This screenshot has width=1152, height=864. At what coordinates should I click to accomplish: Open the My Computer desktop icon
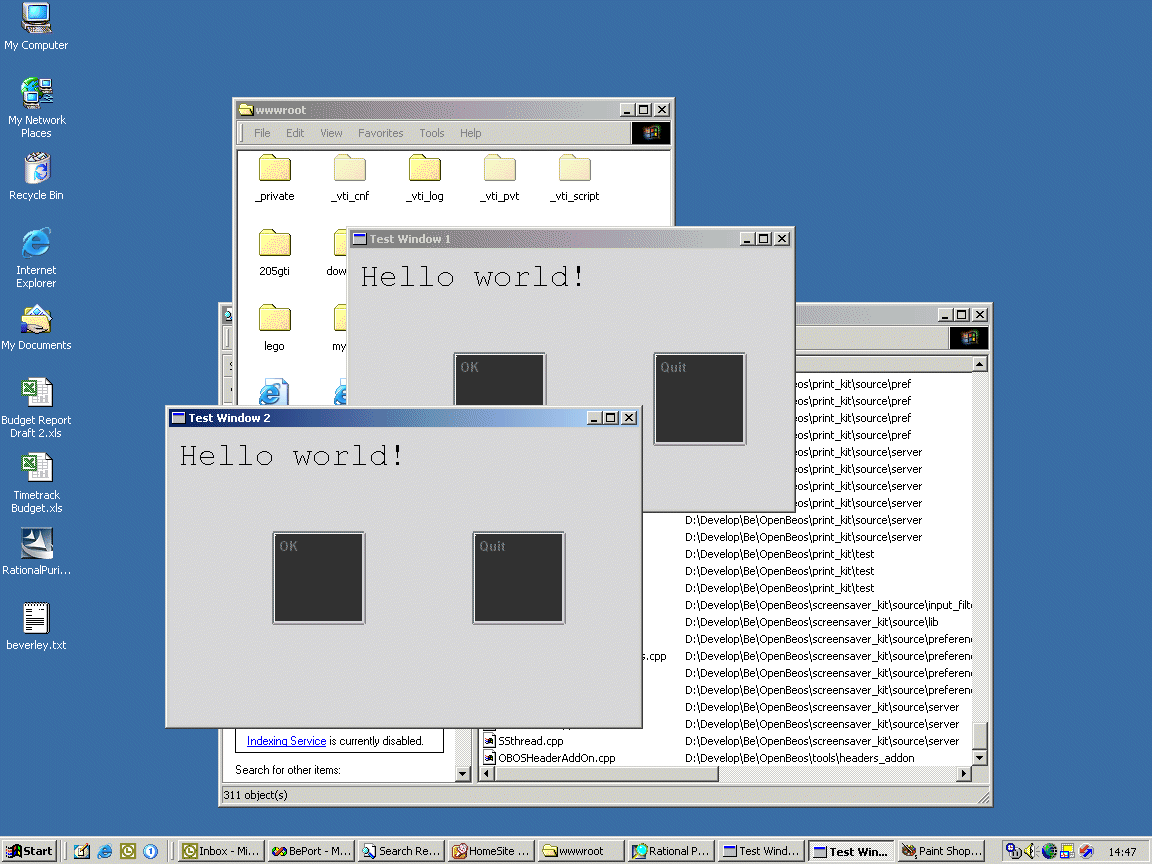[x=36, y=20]
